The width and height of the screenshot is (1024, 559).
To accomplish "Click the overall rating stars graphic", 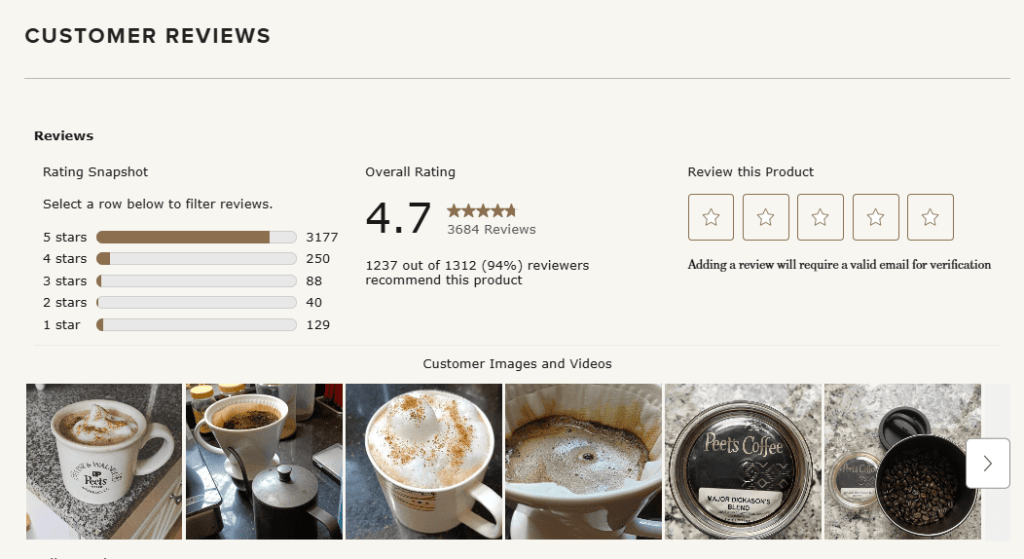I will tap(481, 210).
